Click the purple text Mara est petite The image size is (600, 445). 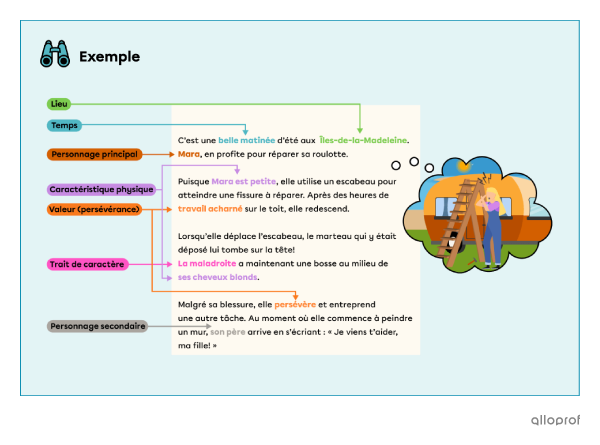click(x=244, y=181)
